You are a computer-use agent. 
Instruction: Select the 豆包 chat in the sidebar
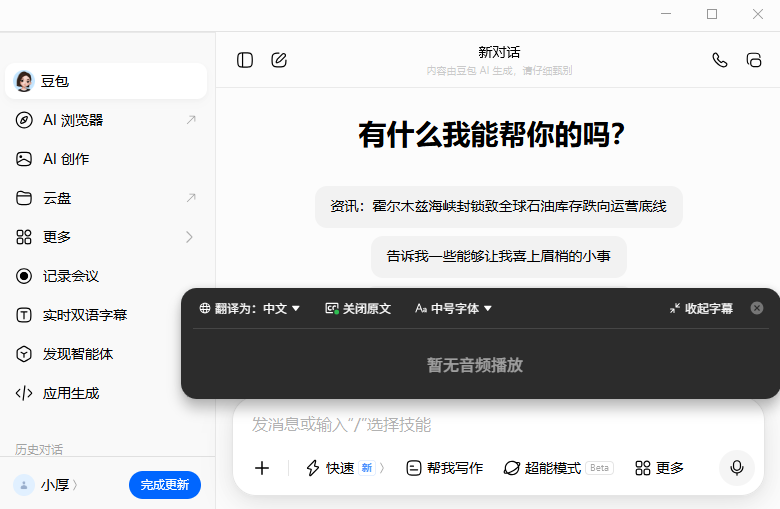pyautogui.click(x=106, y=81)
